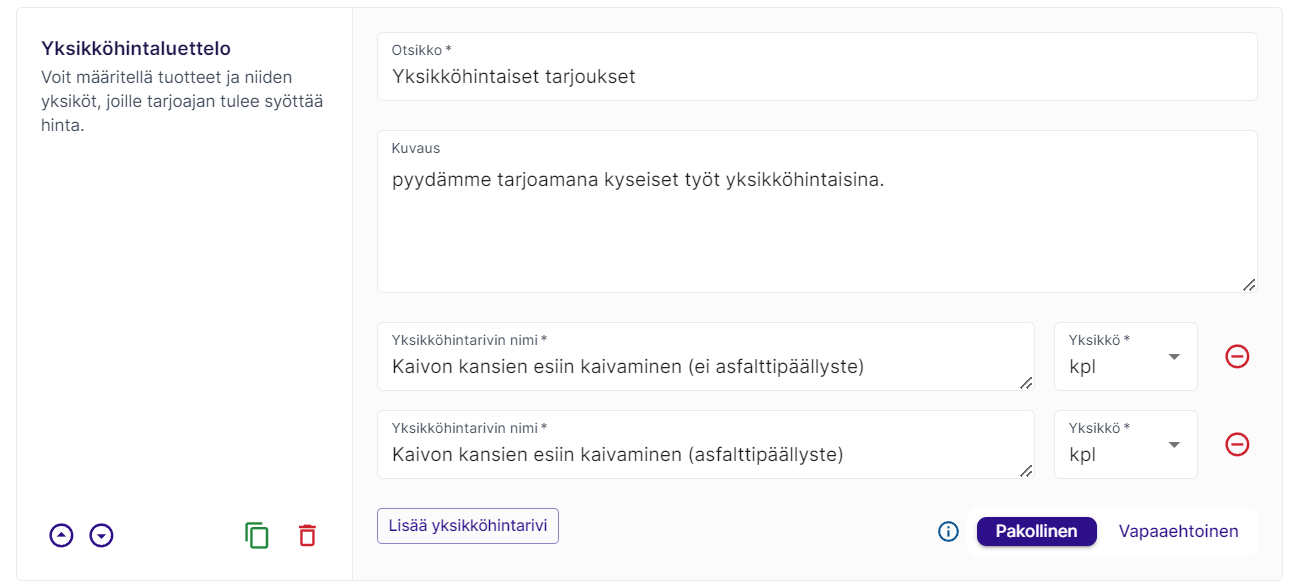Click second price row name resize handle

[1026, 471]
